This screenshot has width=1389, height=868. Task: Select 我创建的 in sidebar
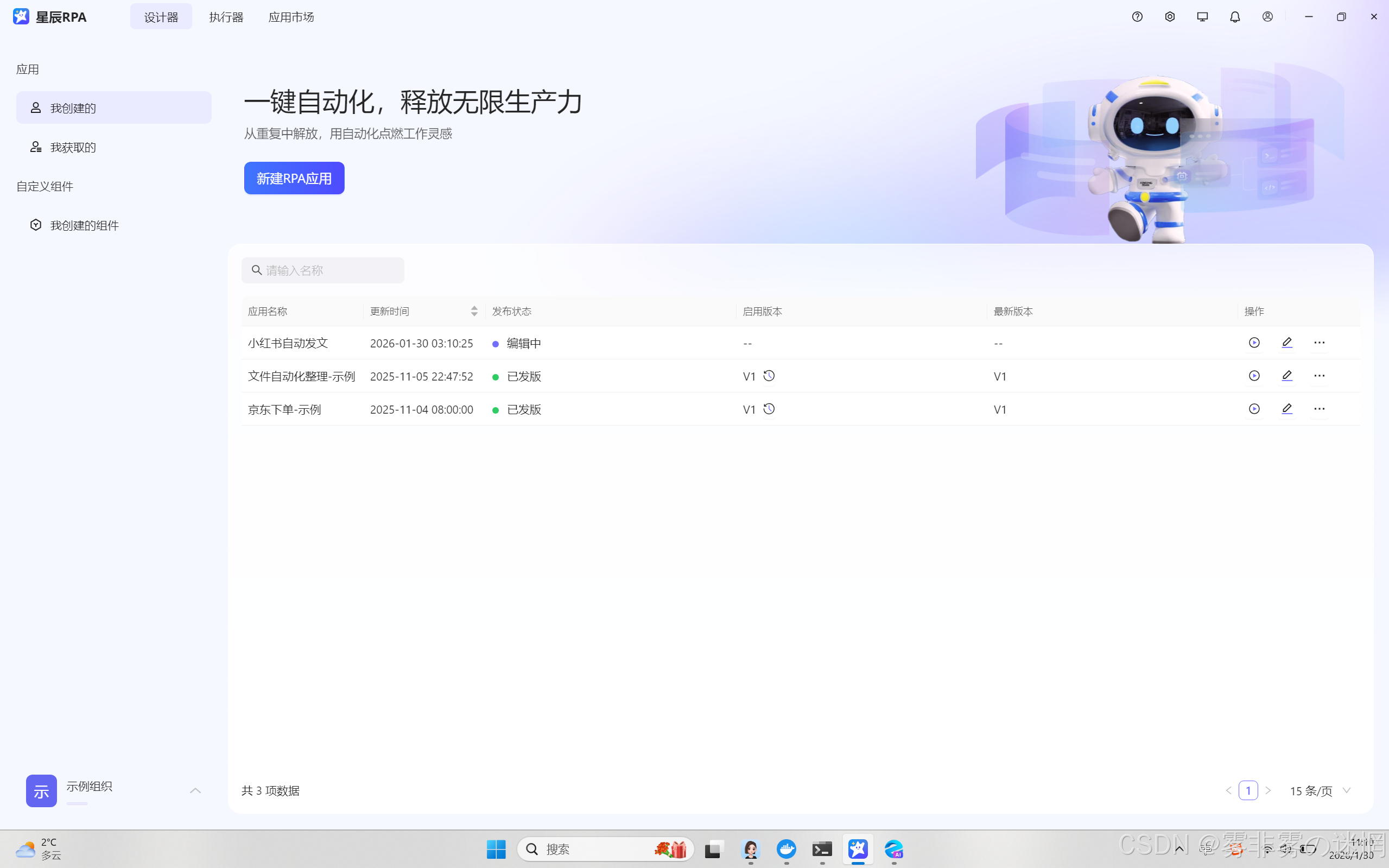[113, 108]
